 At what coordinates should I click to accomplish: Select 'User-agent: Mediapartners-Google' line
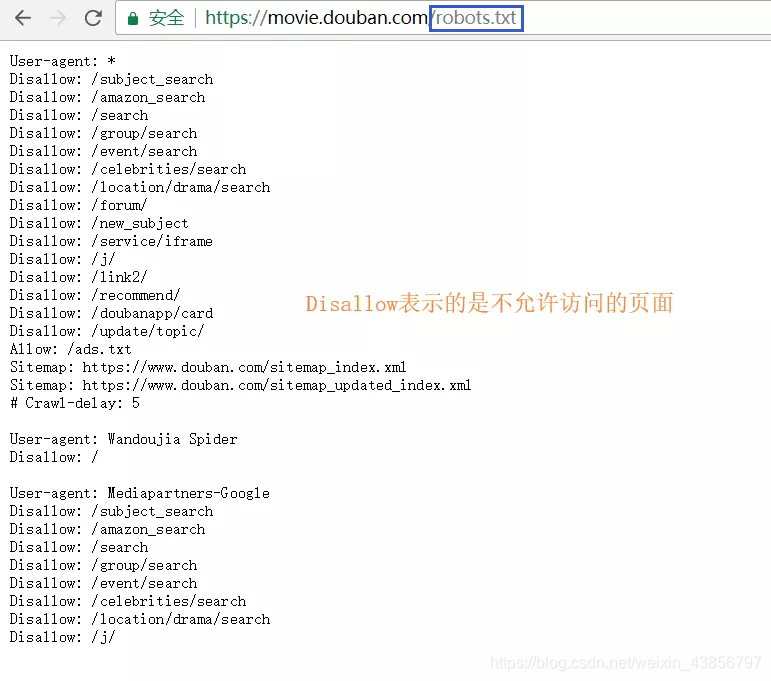[x=140, y=493]
